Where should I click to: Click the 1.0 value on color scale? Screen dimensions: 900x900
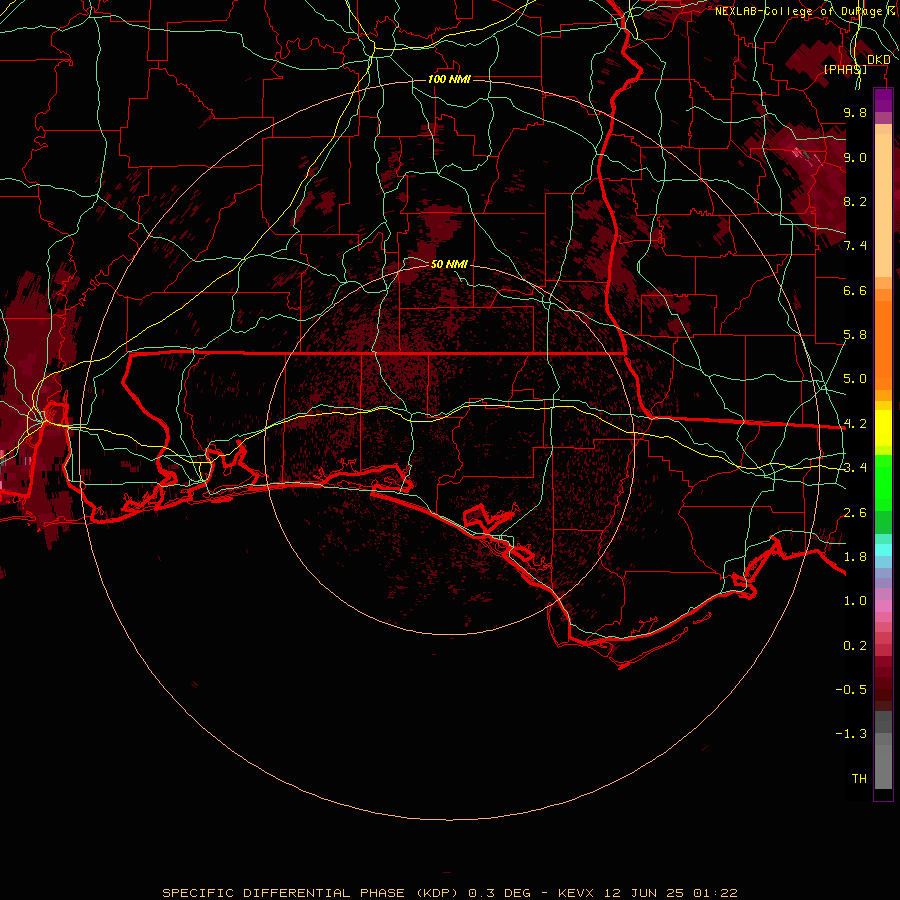[x=855, y=601]
